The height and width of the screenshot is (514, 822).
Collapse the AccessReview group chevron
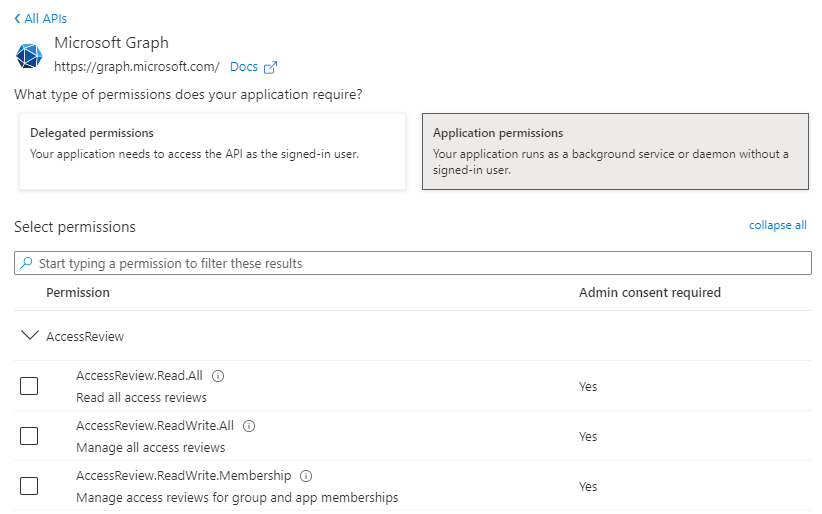tap(29, 336)
